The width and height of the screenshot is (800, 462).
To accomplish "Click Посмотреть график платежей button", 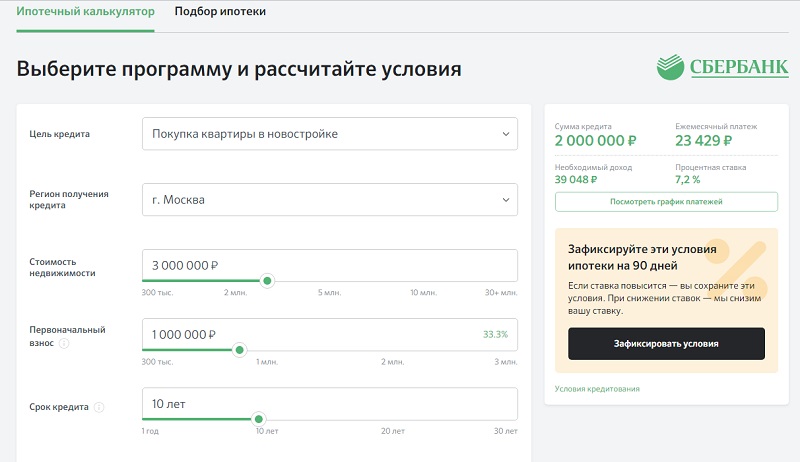I will pos(666,202).
